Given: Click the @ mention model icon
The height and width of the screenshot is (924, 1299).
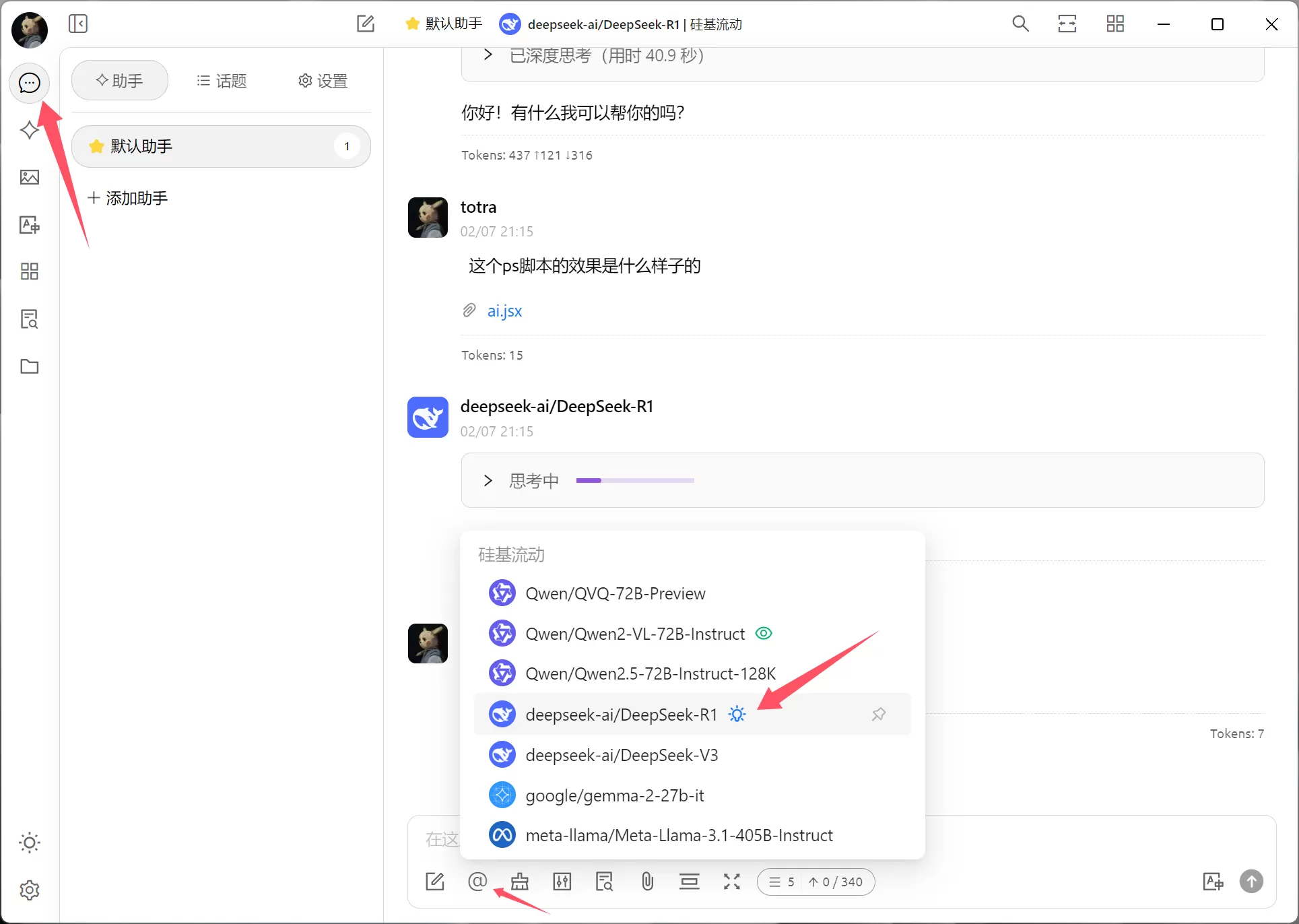Looking at the screenshot, I should point(477,882).
